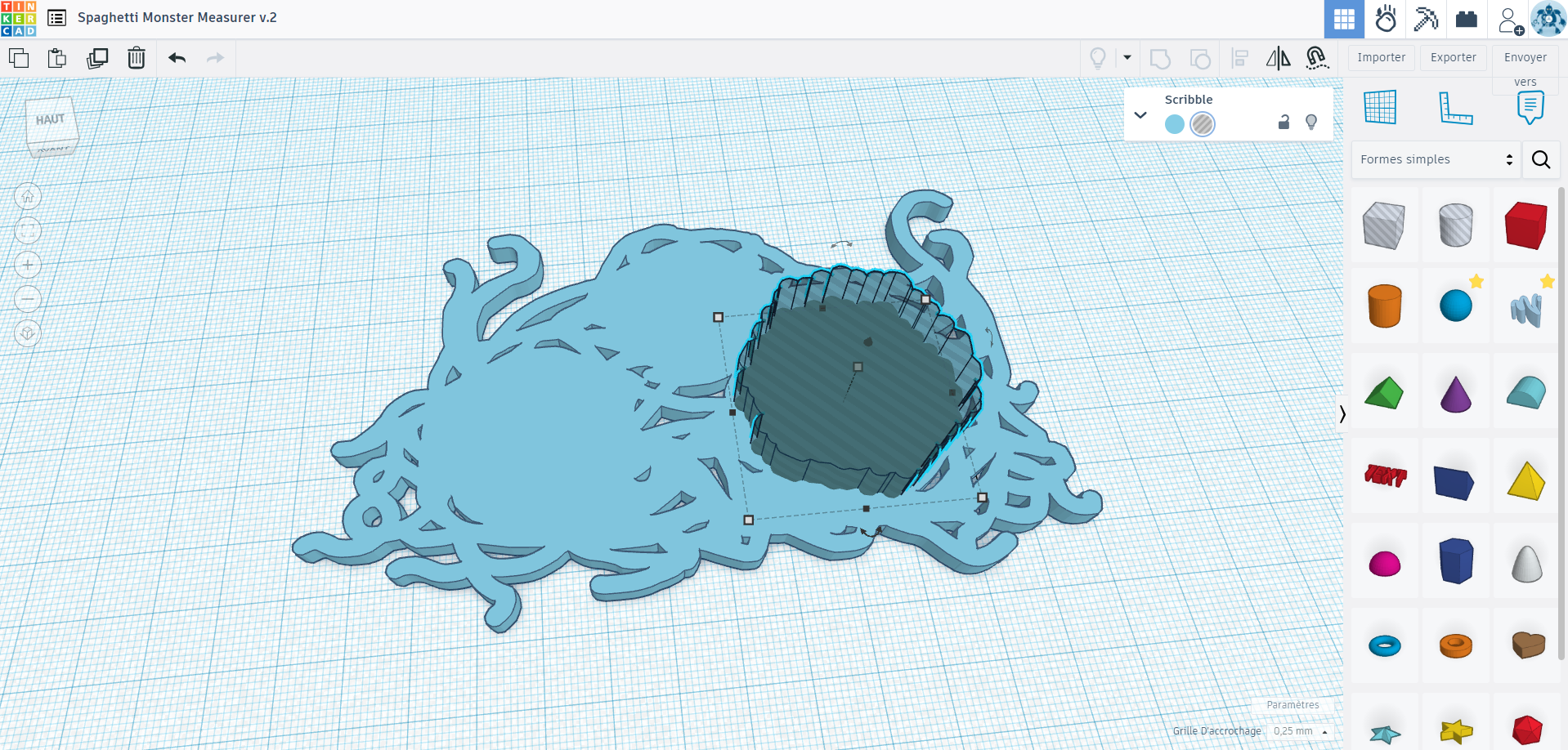Click the Paste icon in toolbar
The image size is (1568, 750).
[57, 58]
